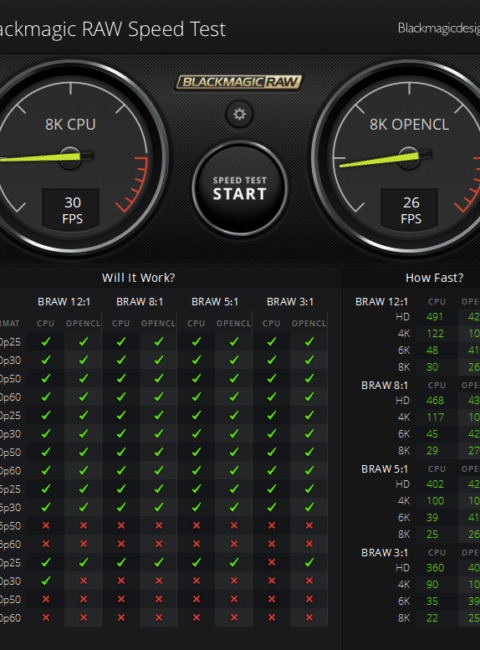The width and height of the screenshot is (480, 650).
Task: Select the 29 value for BRAW 8:1 8K
Action: [432, 451]
